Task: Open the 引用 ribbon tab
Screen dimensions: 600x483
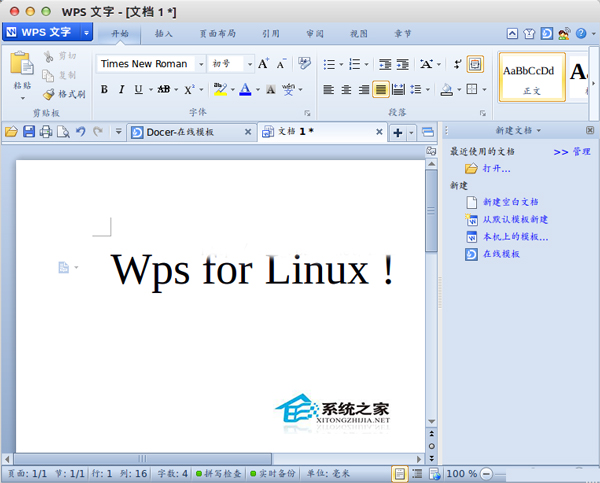Action: click(271, 34)
